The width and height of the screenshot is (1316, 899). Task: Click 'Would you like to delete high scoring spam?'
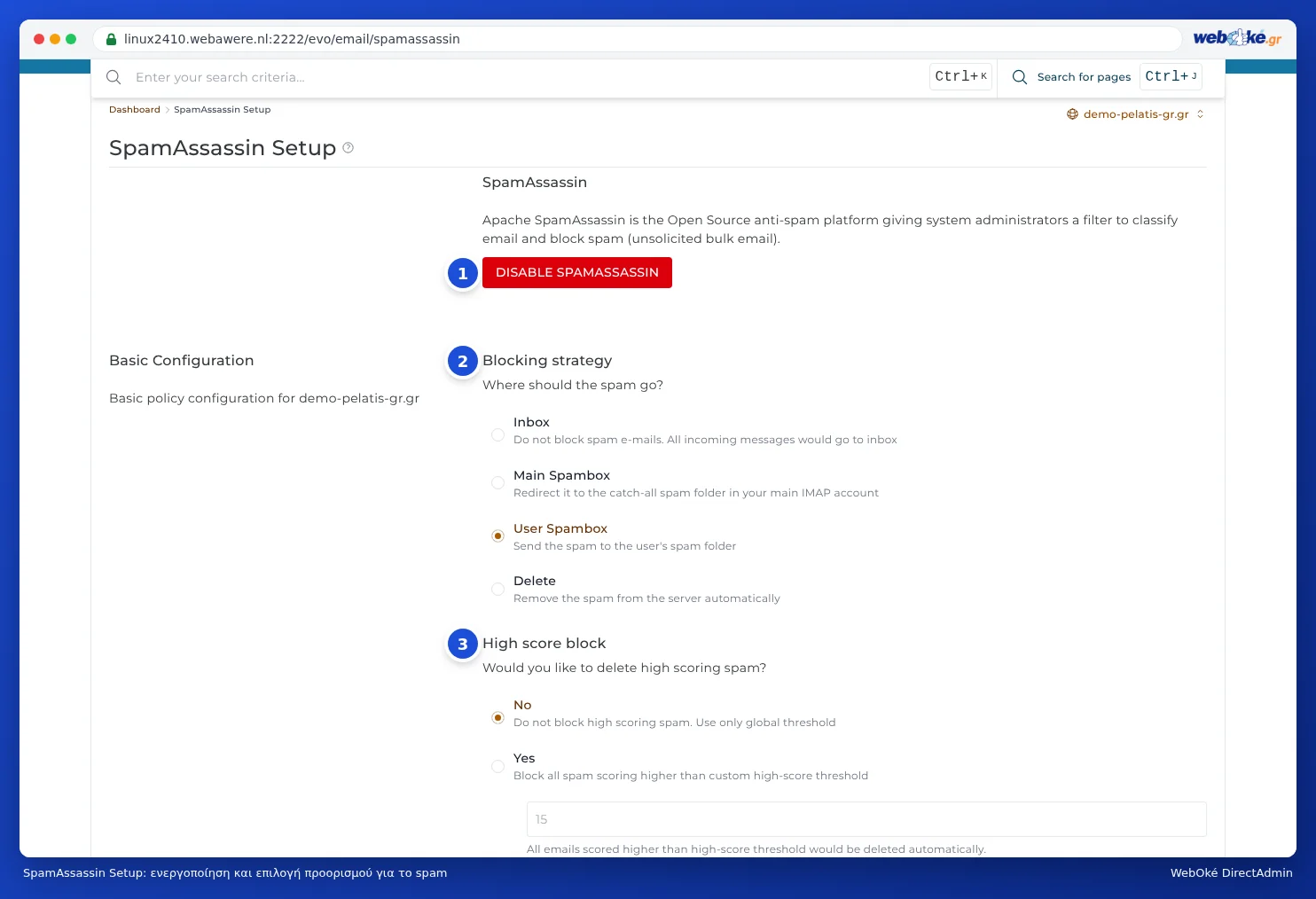coord(624,668)
